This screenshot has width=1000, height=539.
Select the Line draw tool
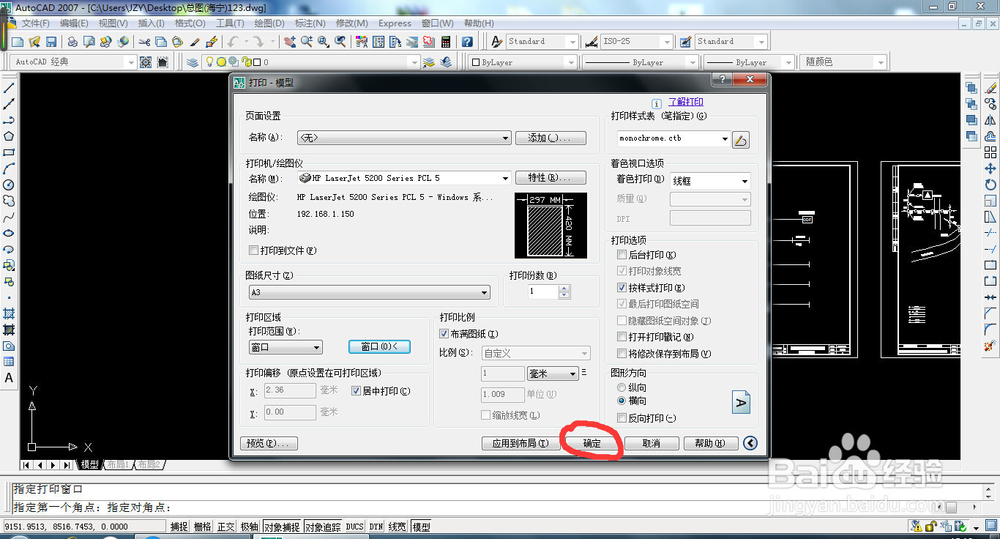[x=9, y=88]
